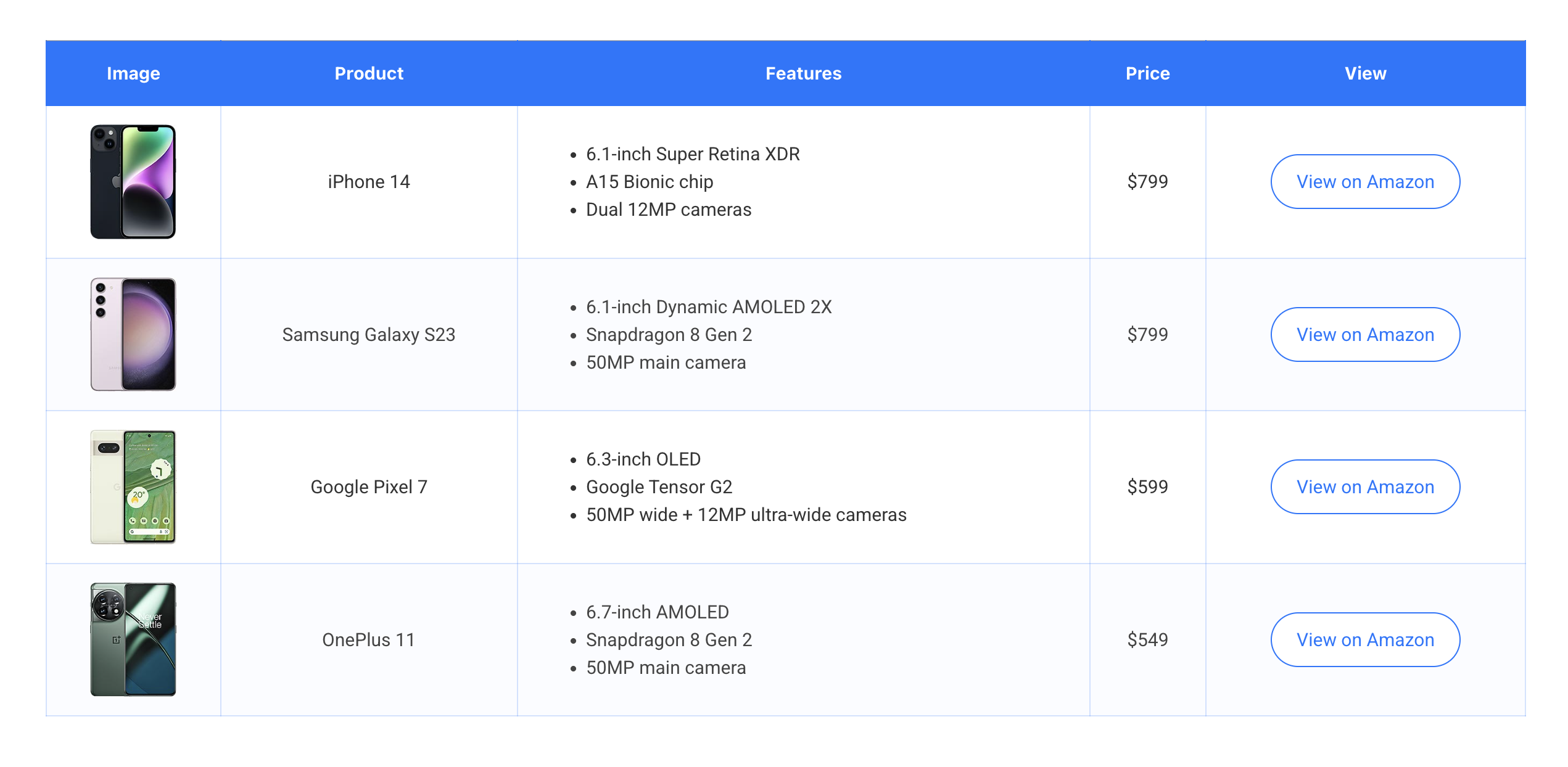
Task: Open View on Amazon for iPhone 14
Action: pyautogui.click(x=1364, y=182)
